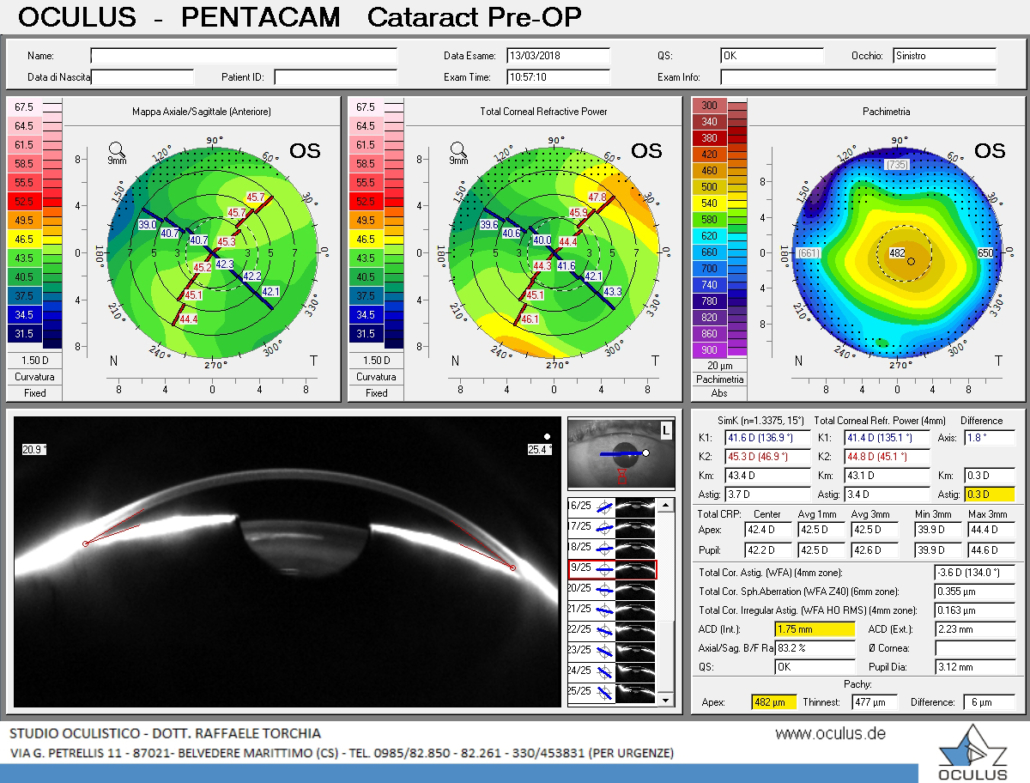Click the scroll-down arrow of the image list
This screenshot has width=1030, height=783.
666,700
